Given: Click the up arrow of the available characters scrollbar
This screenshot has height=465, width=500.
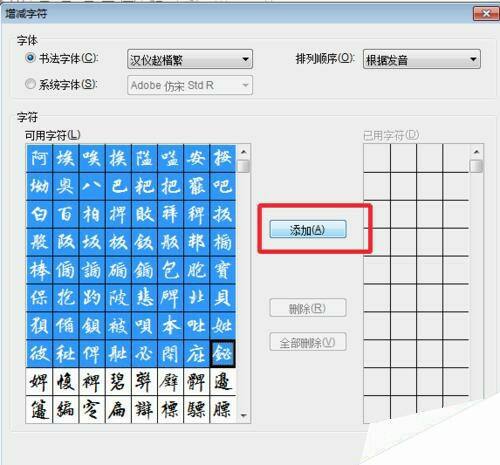Looking at the screenshot, I should coord(244,152).
